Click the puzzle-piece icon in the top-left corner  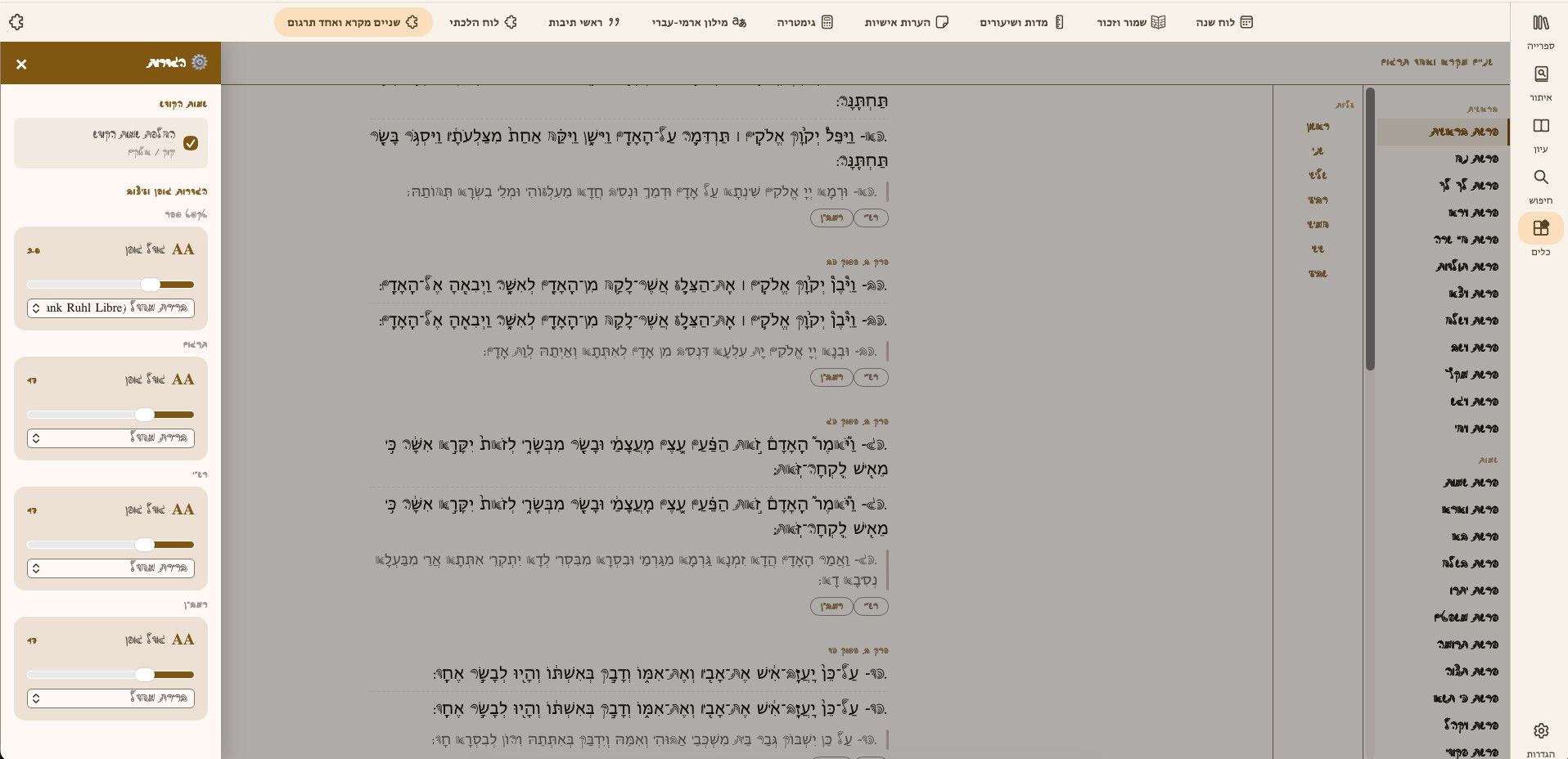(x=16, y=22)
